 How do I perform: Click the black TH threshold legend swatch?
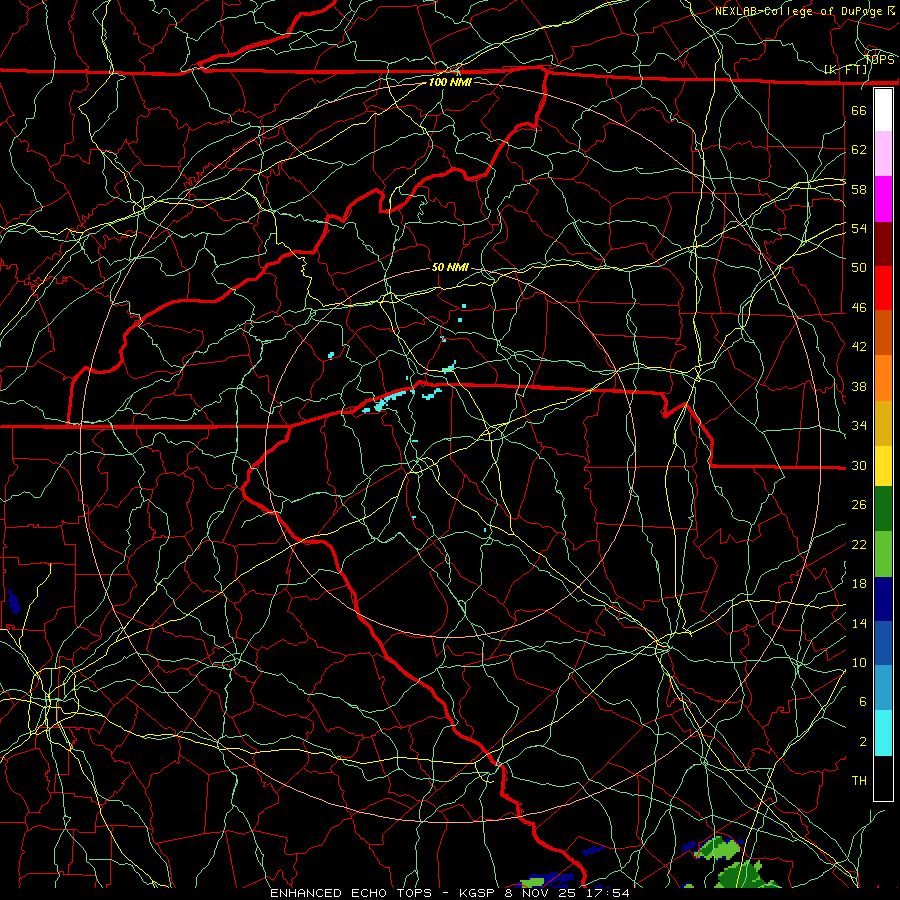[x=883, y=778]
